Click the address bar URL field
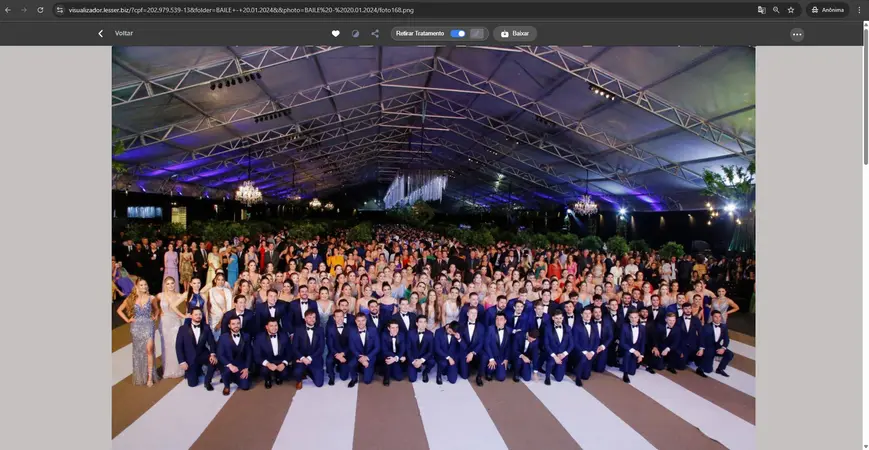The height and width of the screenshot is (450, 869). [400, 10]
